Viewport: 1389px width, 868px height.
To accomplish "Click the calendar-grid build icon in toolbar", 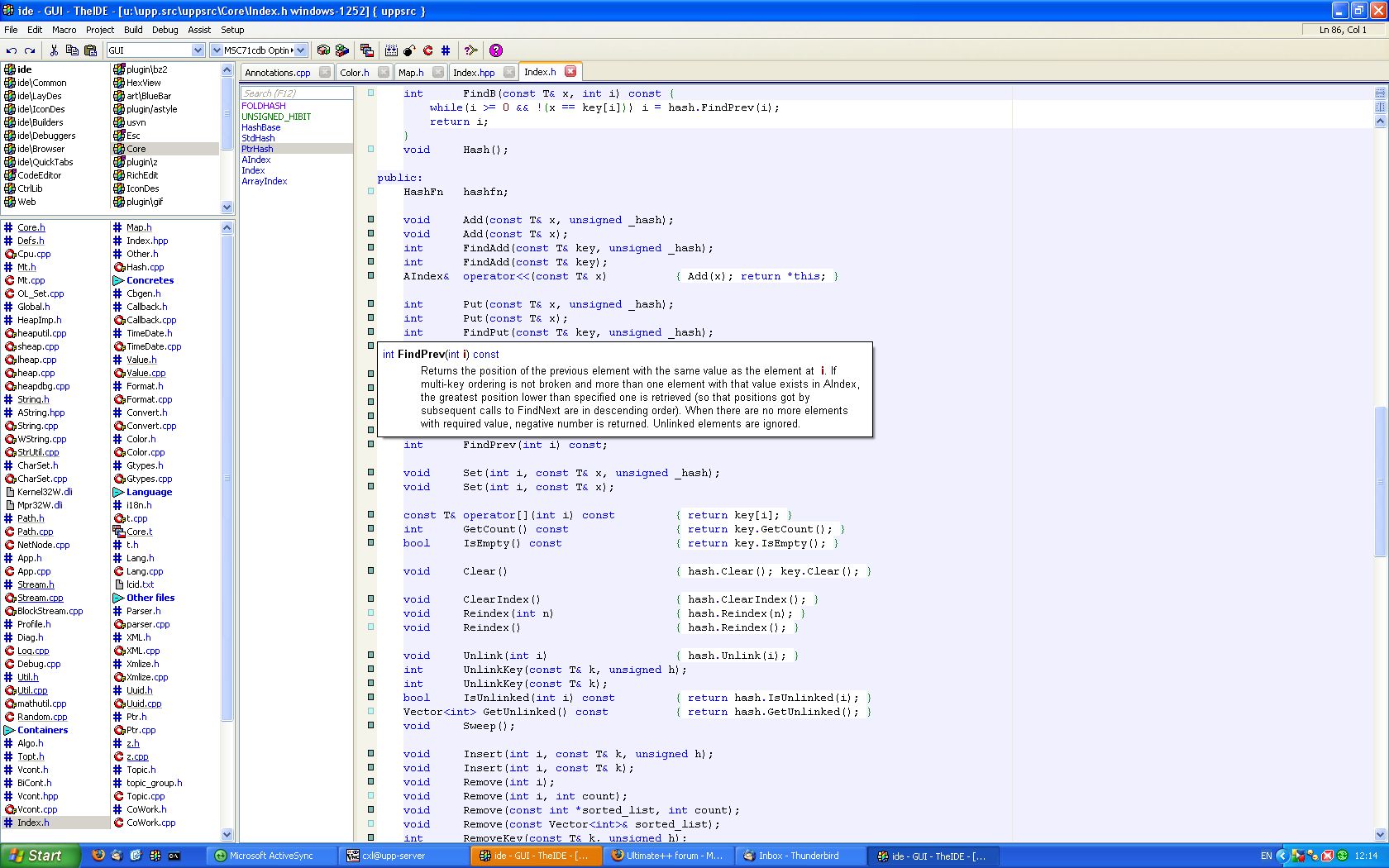I will pyautogui.click(x=391, y=50).
